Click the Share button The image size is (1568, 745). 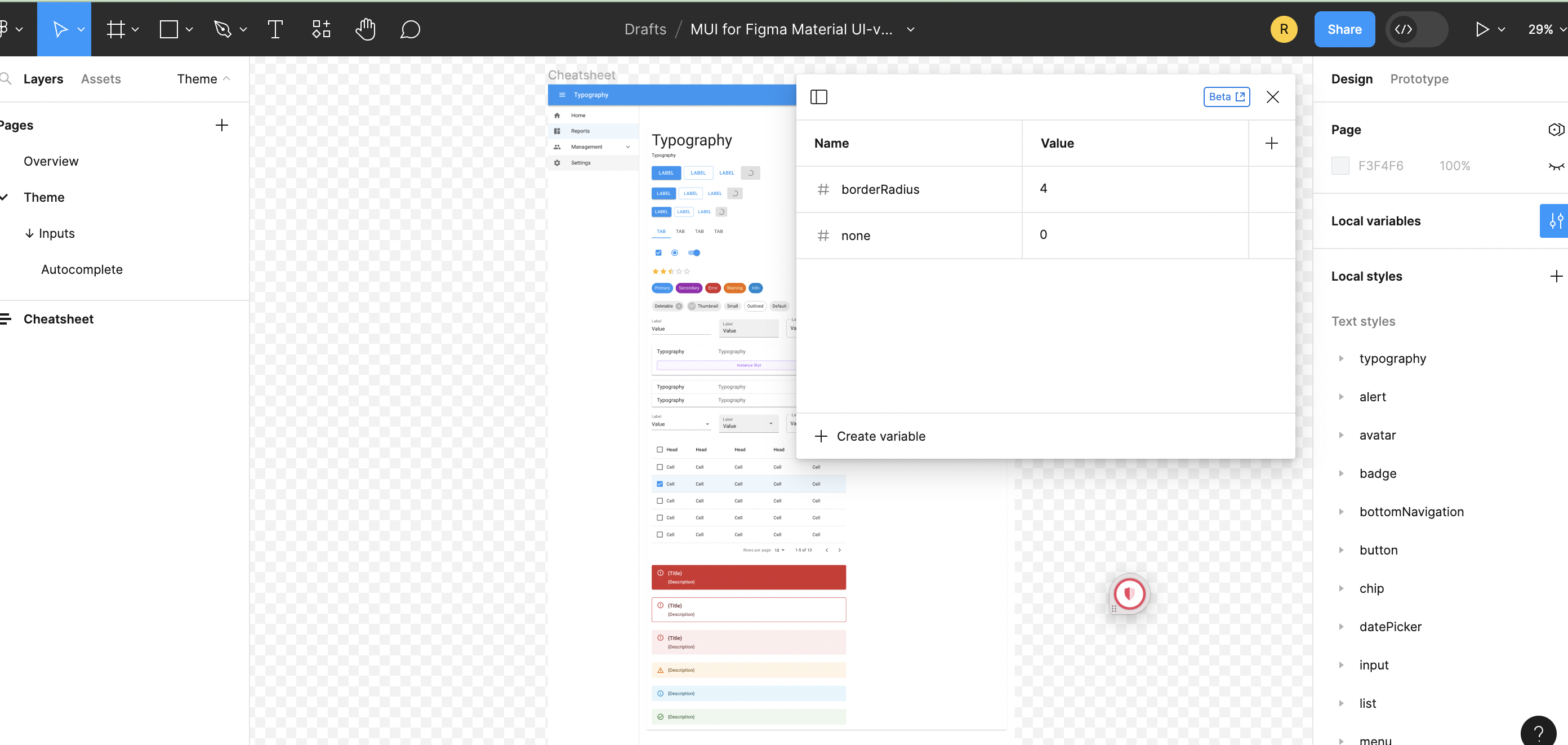coord(1344,29)
